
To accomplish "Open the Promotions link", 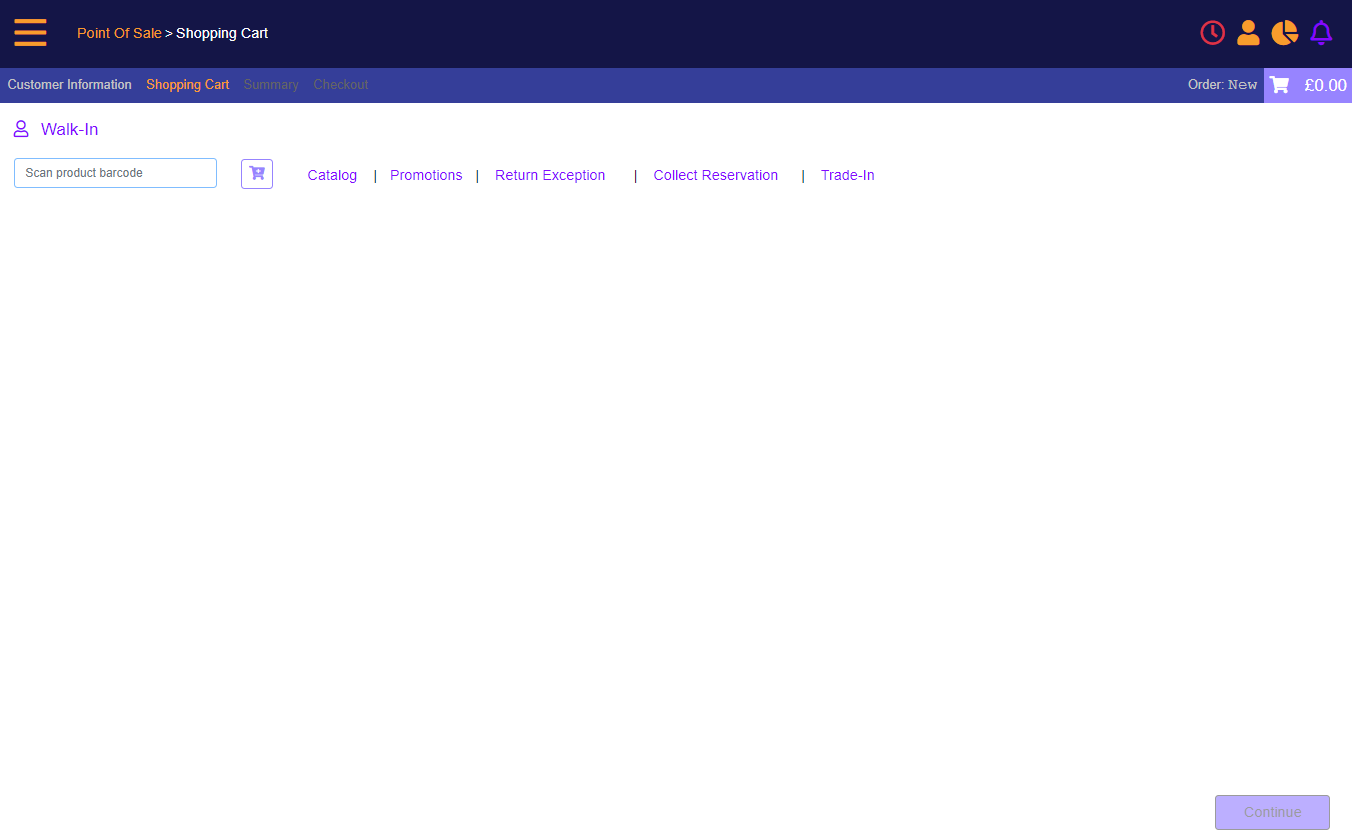I will coord(426,175).
